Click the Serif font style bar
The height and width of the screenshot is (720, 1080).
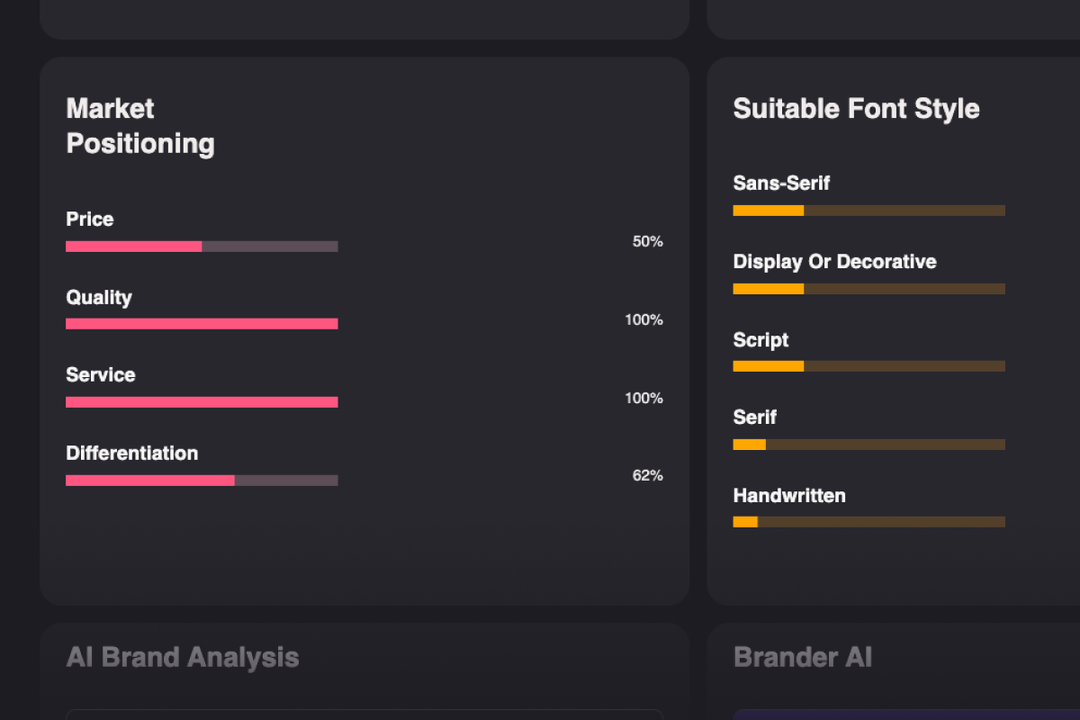pos(869,444)
